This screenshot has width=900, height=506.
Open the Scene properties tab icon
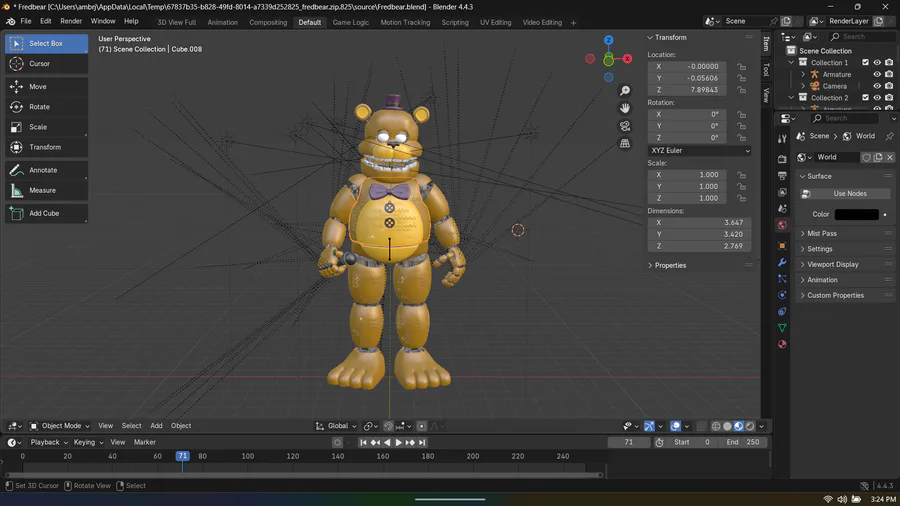coord(782,209)
